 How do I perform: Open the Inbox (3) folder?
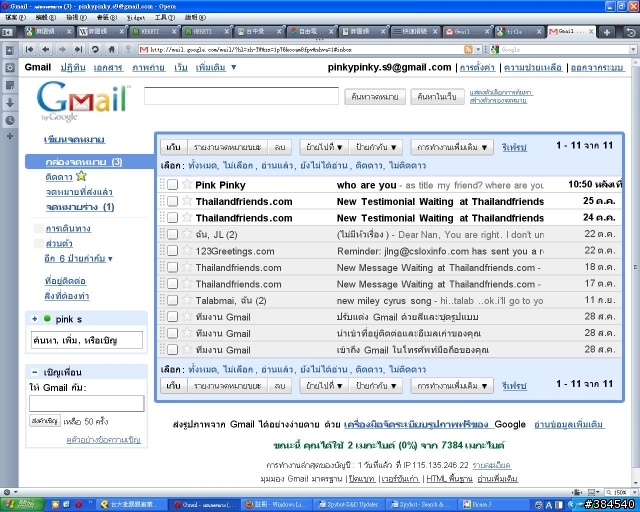[x=84, y=162]
